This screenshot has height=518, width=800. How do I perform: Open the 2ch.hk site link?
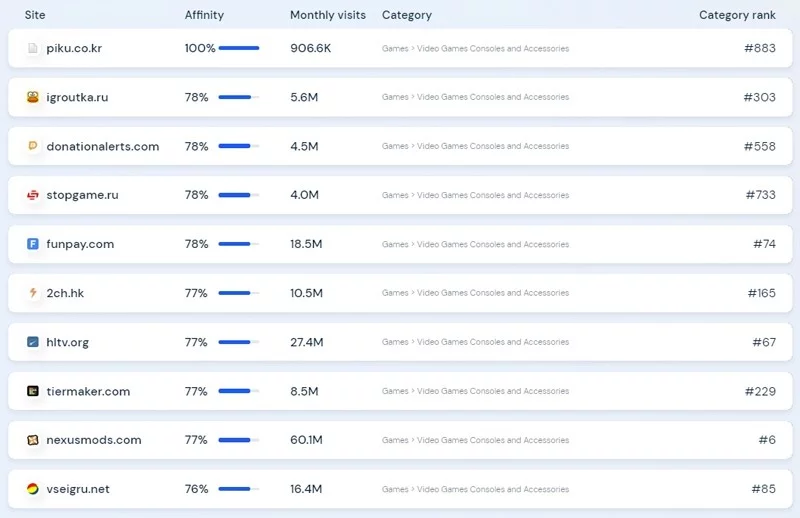[65, 293]
